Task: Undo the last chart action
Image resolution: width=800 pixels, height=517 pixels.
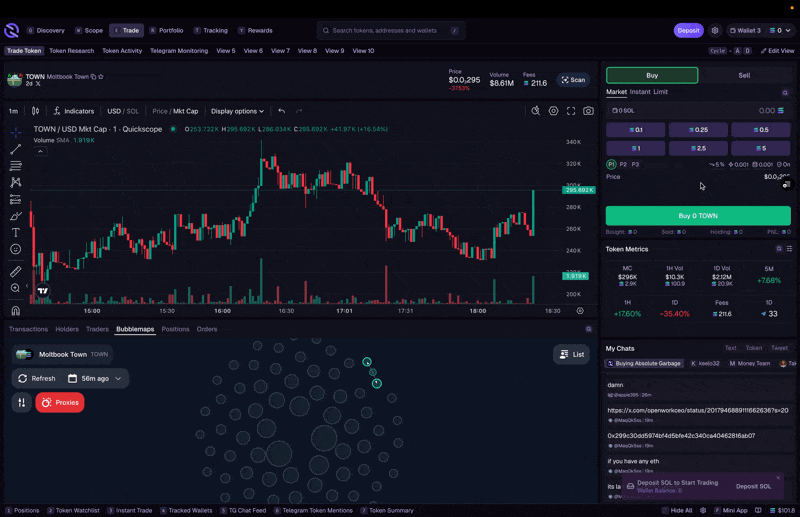Action: tap(282, 111)
